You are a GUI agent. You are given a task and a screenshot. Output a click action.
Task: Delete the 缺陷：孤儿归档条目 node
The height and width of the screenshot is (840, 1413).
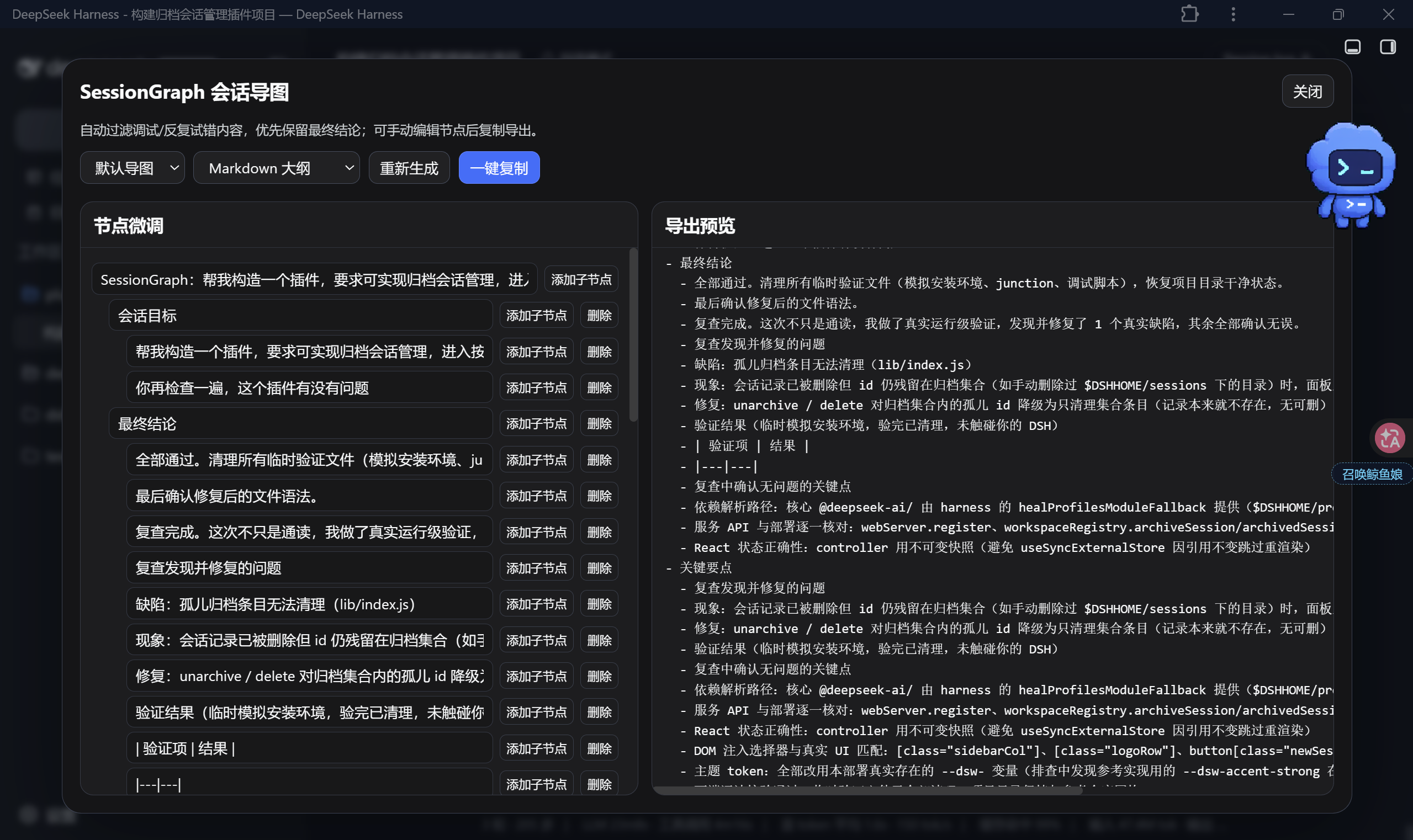coord(599,603)
